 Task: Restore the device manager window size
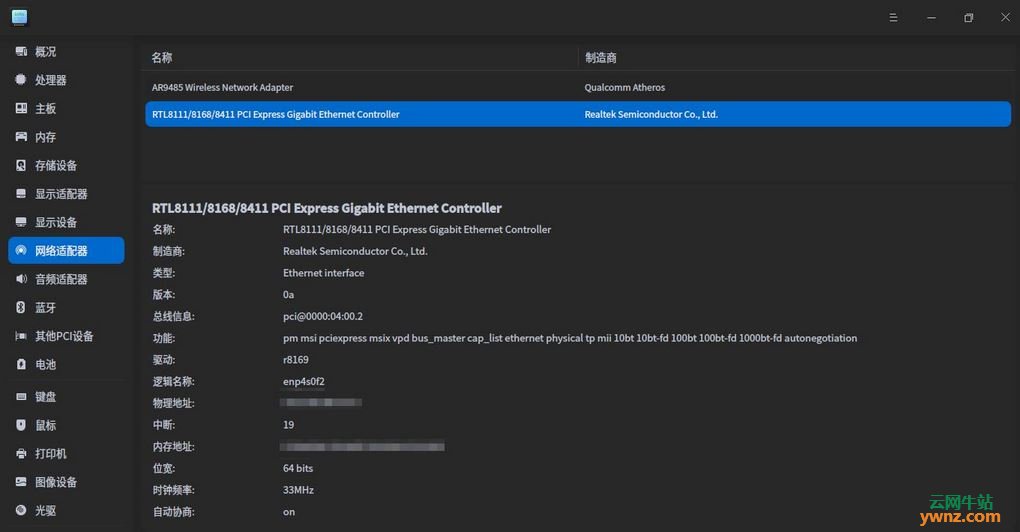point(969,18)
